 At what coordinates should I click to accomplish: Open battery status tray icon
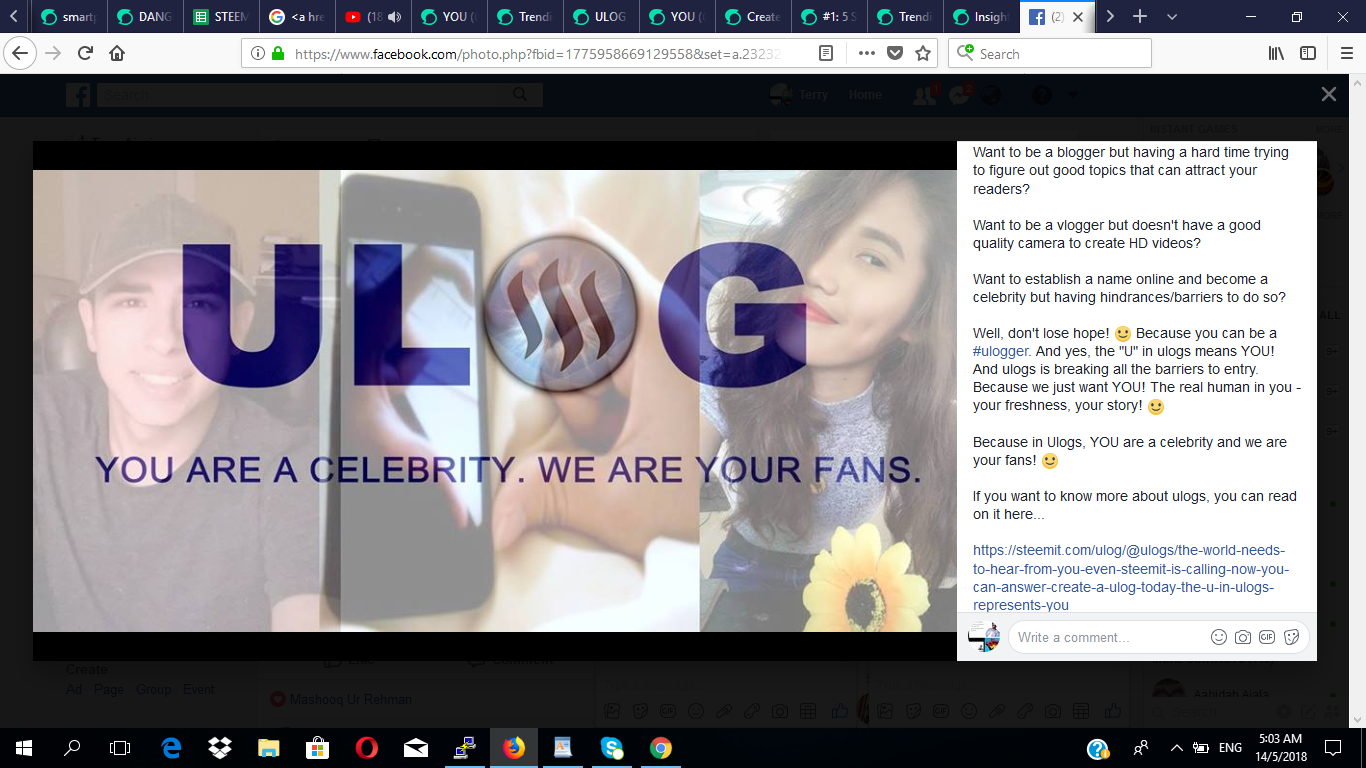[x=1201, y=747]
